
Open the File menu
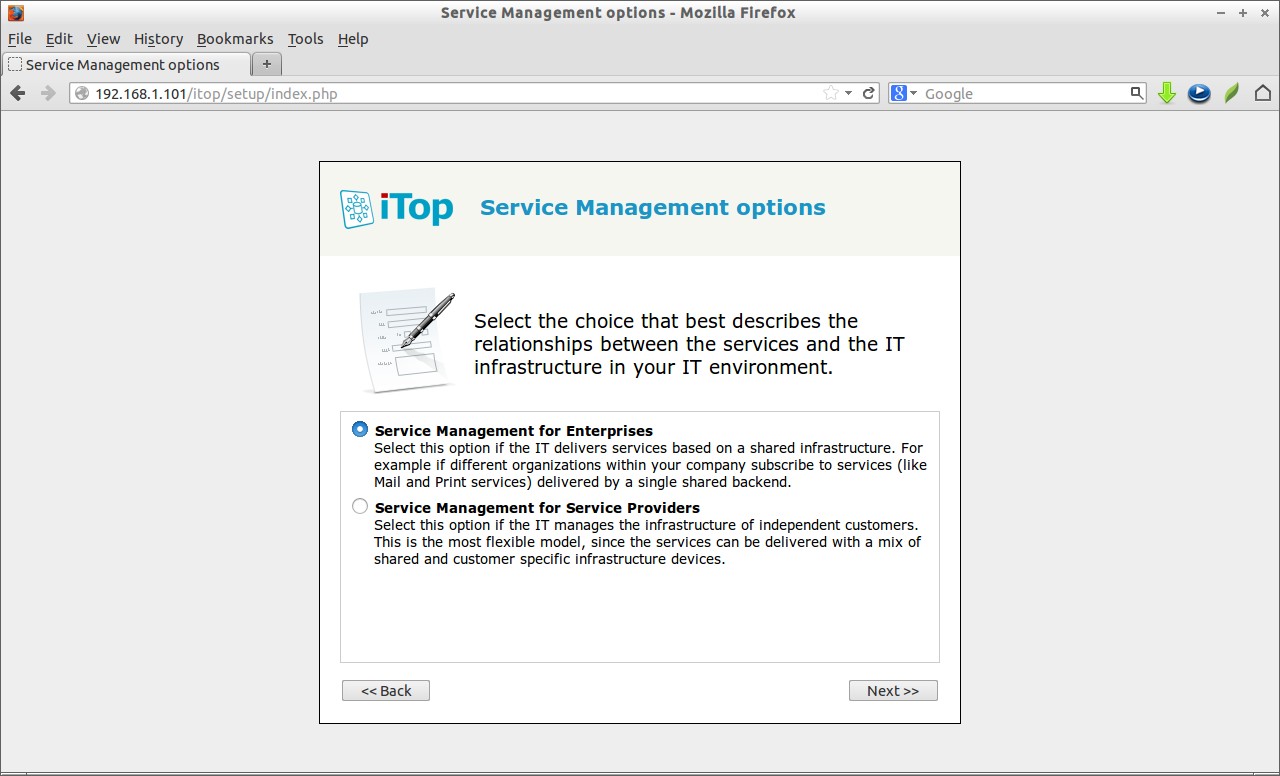pos(20,39)
